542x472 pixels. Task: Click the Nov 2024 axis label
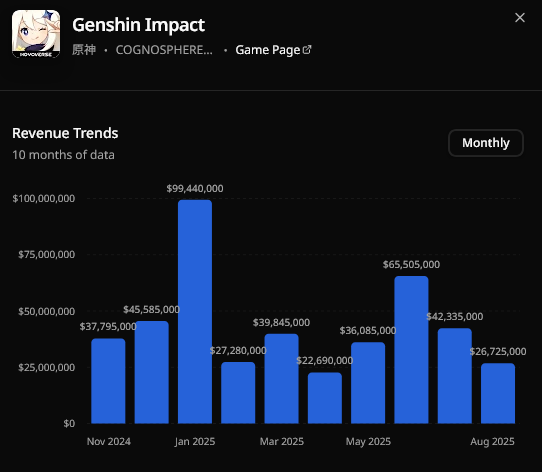[109, 442]
